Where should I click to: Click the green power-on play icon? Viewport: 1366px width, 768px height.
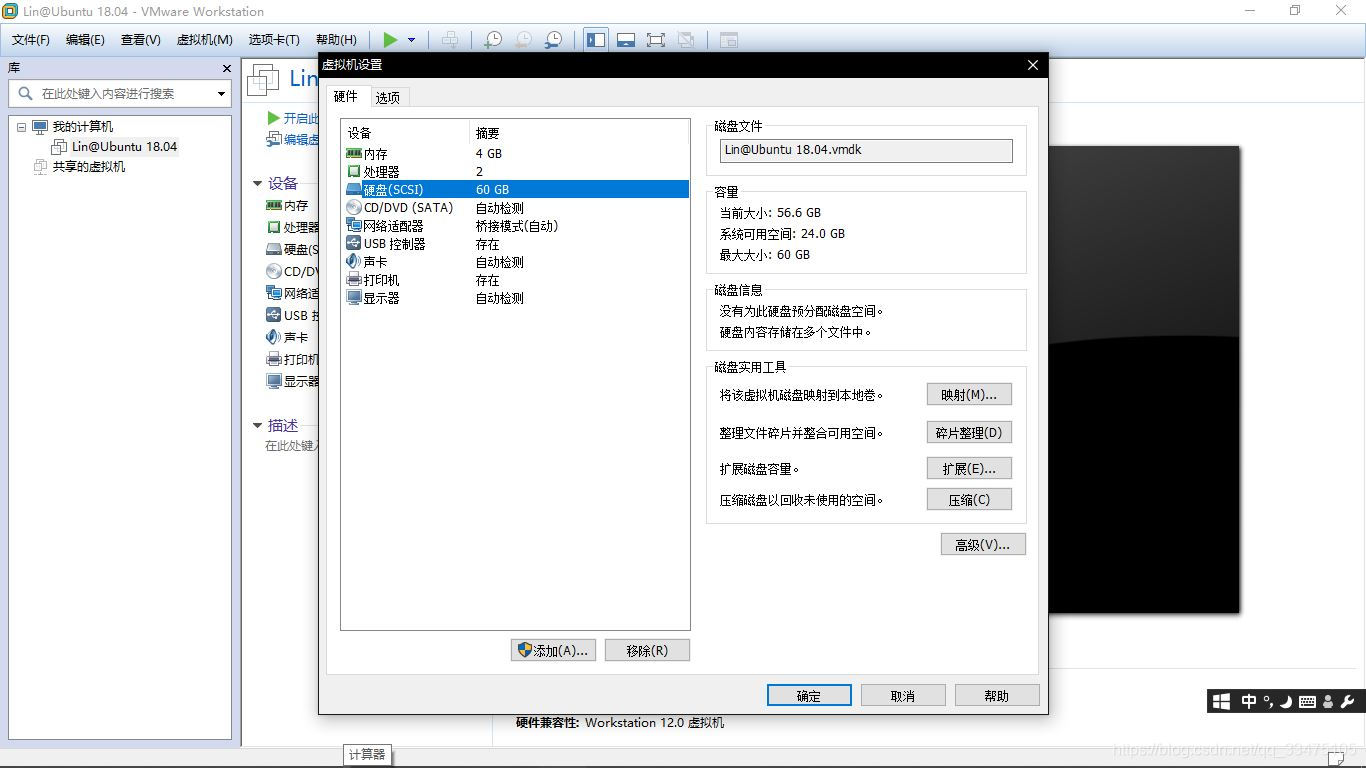pos(390,40)
